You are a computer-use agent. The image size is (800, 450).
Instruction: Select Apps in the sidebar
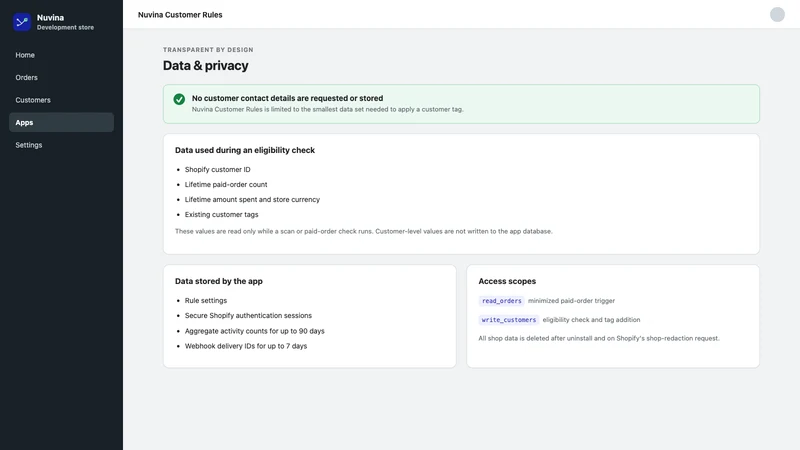pyautogui.click(x=61, y=122)
